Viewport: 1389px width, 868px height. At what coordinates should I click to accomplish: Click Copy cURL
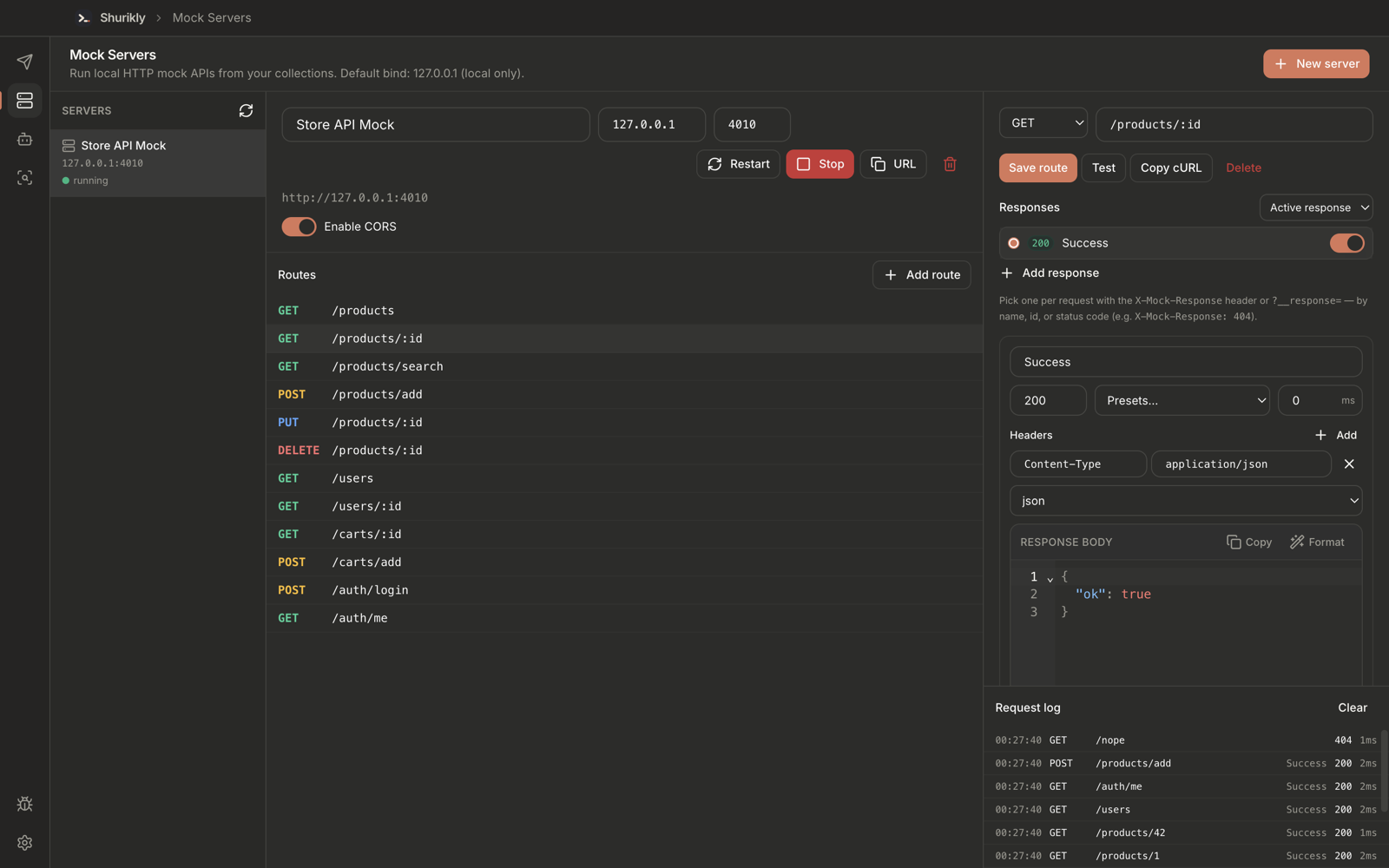1170,168
